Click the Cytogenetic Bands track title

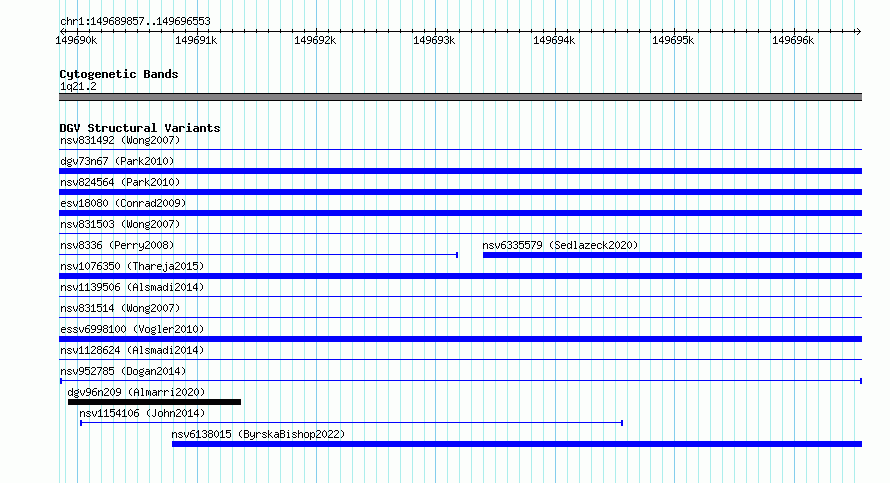tap(119, 74)
